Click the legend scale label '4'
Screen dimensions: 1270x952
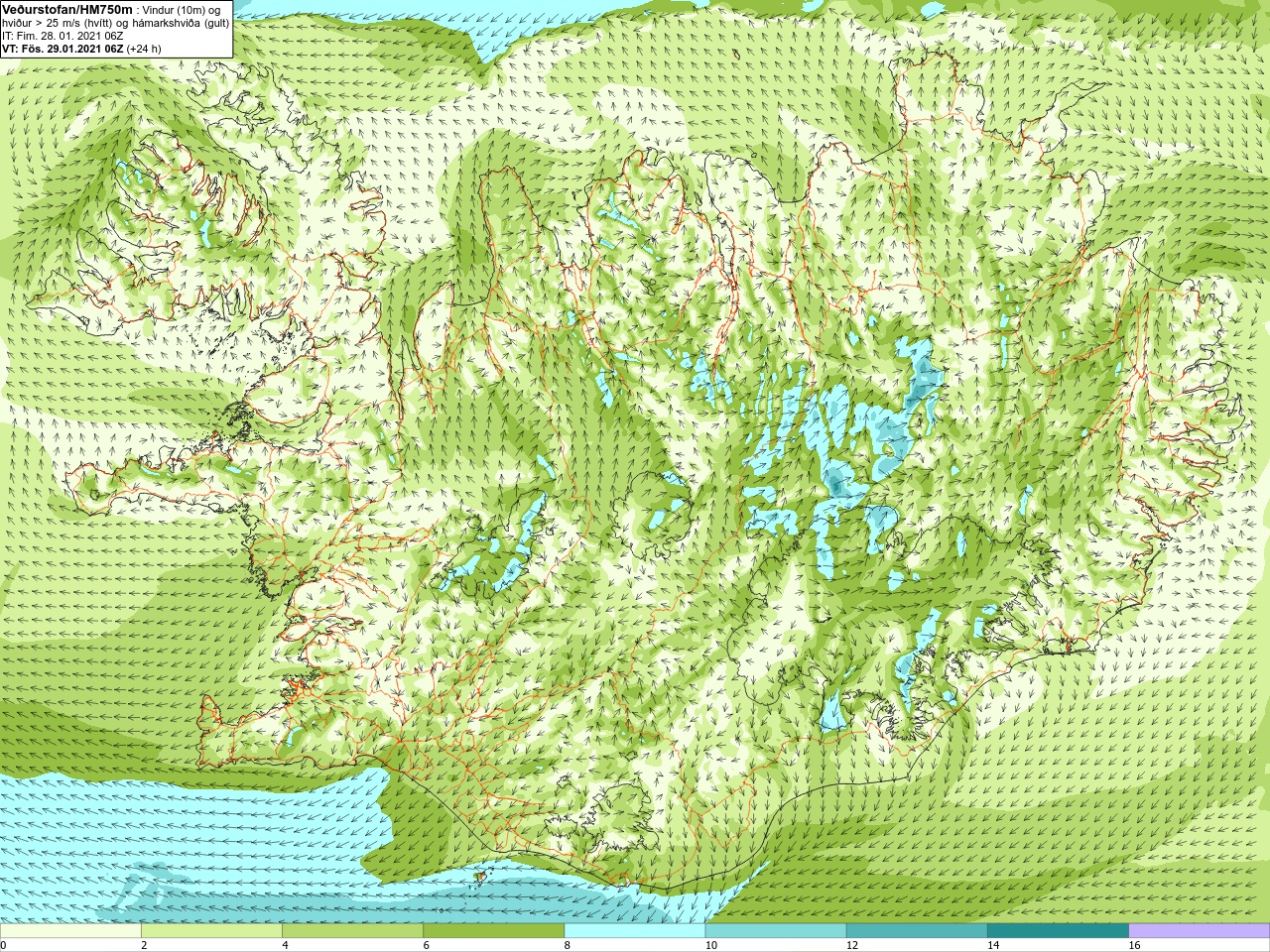point(285,945)
